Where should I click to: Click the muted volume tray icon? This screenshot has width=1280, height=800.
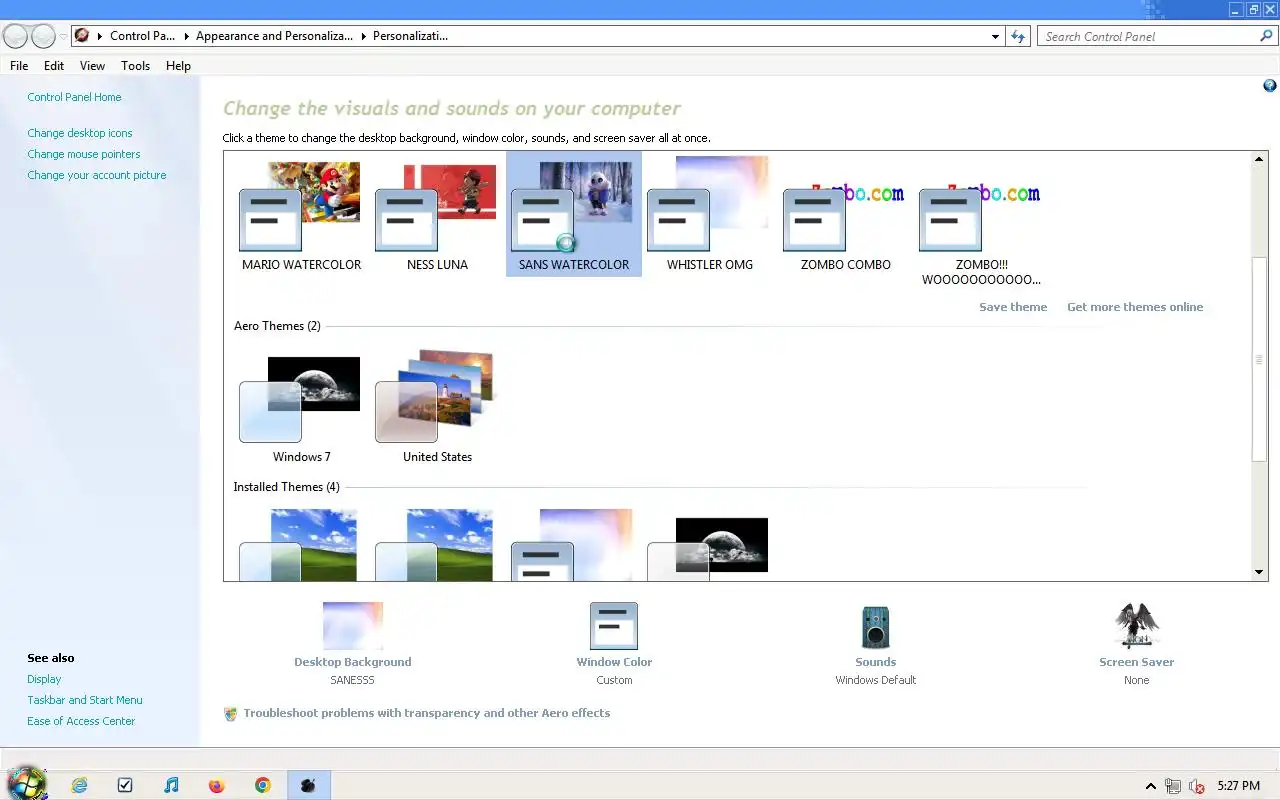click(x=1196, y=787)
